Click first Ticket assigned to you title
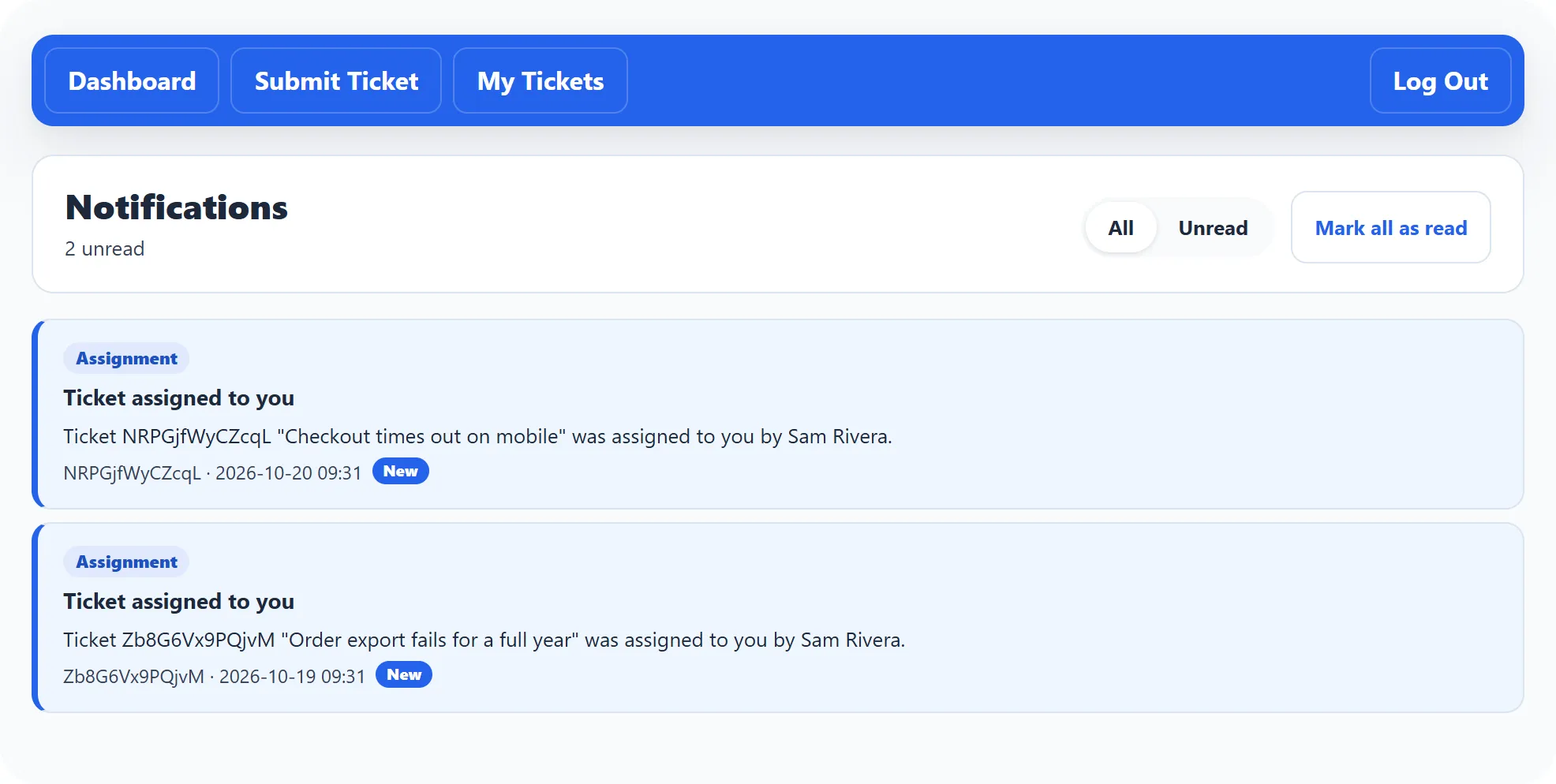1556x784 pixels. tap(179, 398)
